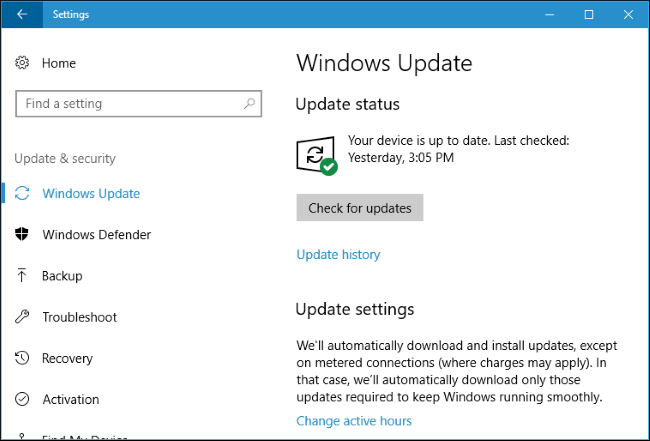Click the Windows Update sync arrows icon

(22, 193)
